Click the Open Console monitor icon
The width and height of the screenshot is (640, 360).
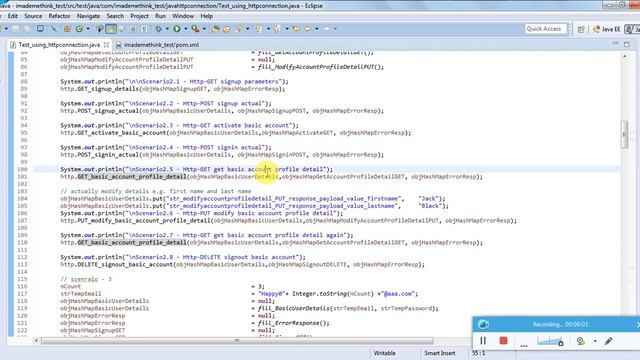(x=40, y=29)
